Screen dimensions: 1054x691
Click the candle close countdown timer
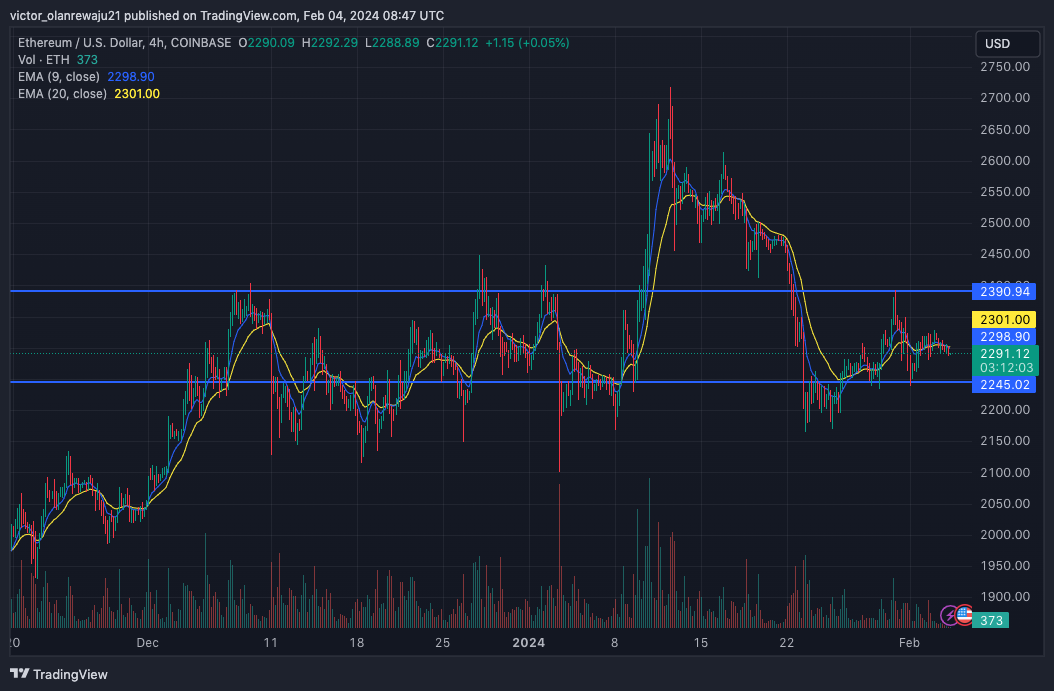[1007, 366]
